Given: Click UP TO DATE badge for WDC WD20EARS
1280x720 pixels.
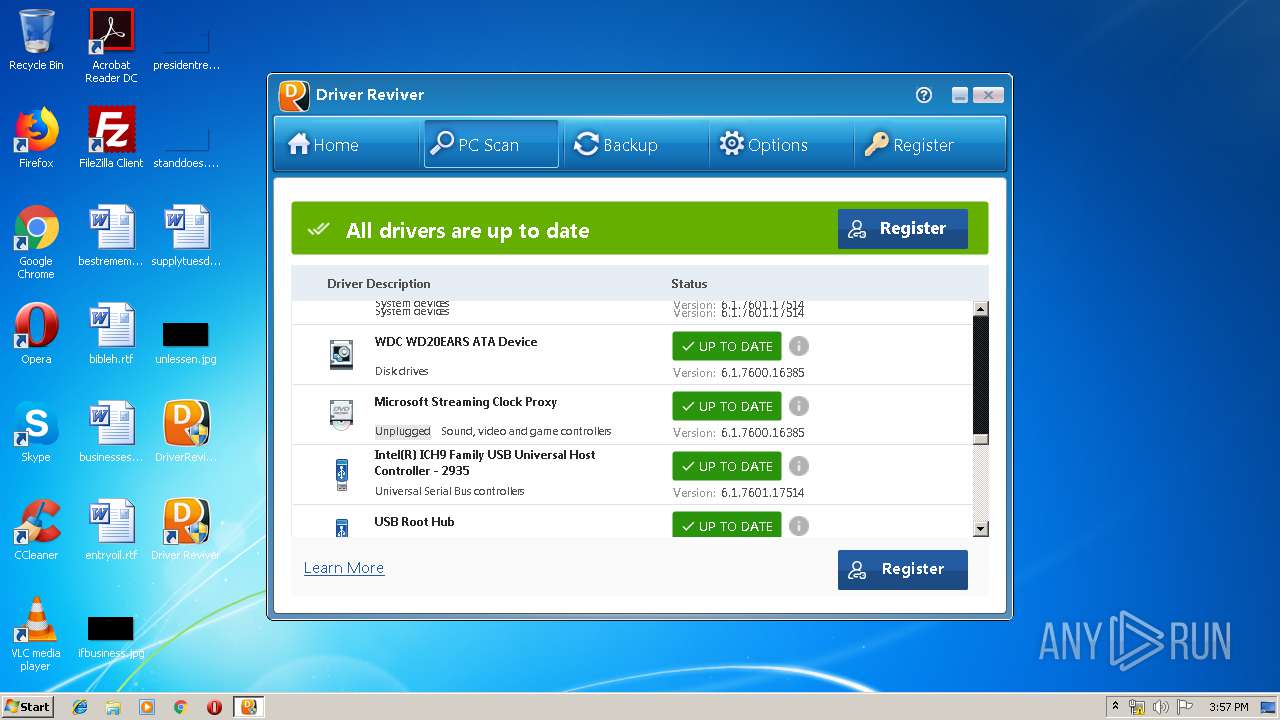Looking at the screenshot, I should [727, 346].
